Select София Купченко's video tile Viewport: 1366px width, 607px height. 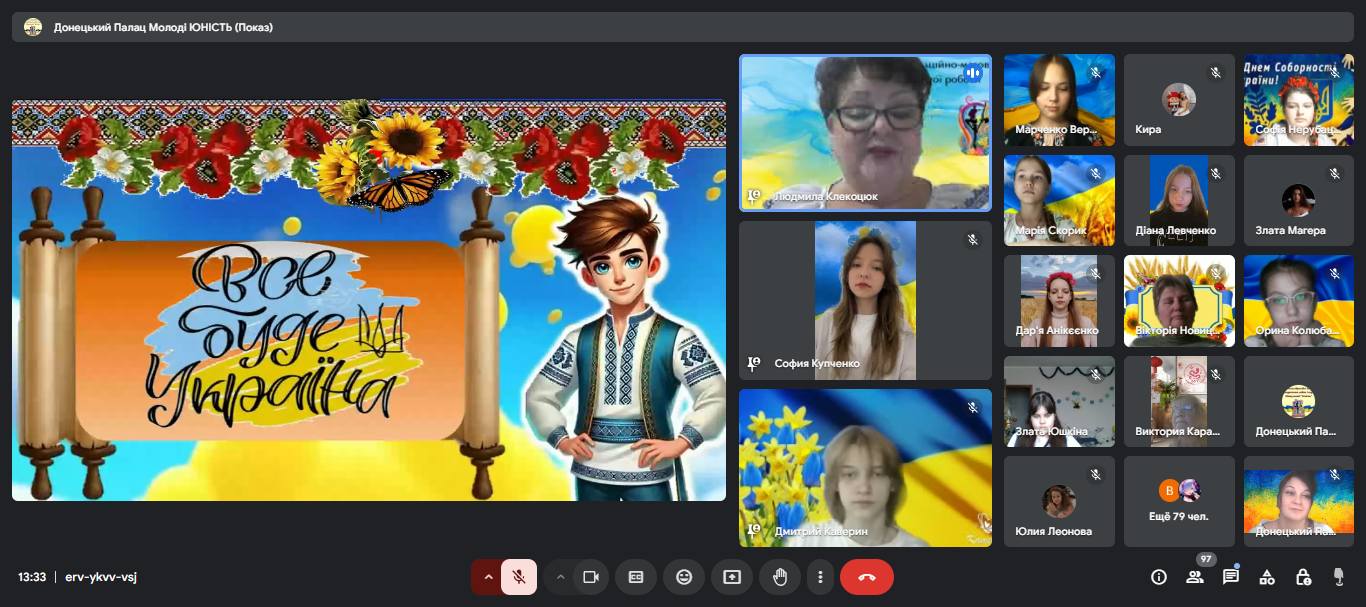click(x=865, y=300)
